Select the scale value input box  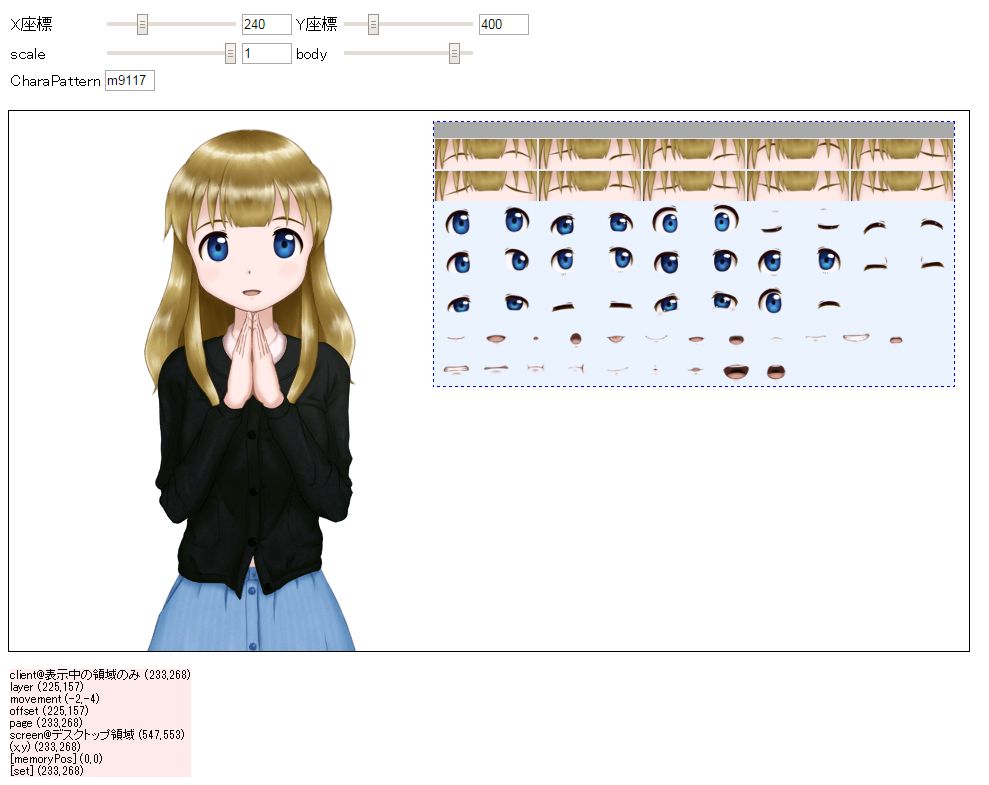266,54
